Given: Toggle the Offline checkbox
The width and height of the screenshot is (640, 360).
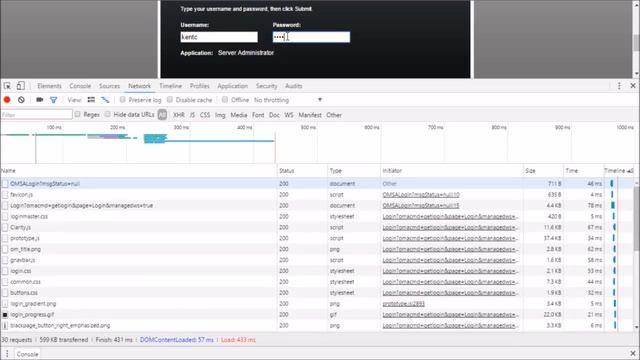Looking at the screenshot, I should [x=225, y=100].
